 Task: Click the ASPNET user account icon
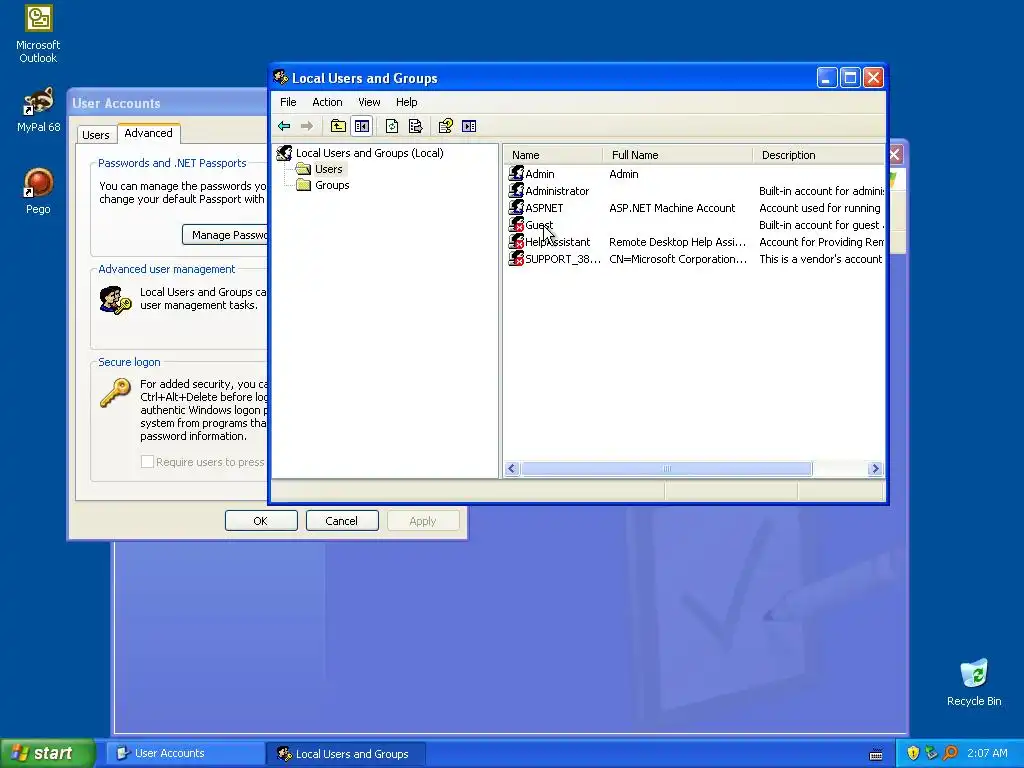click(x=516, y=207)
